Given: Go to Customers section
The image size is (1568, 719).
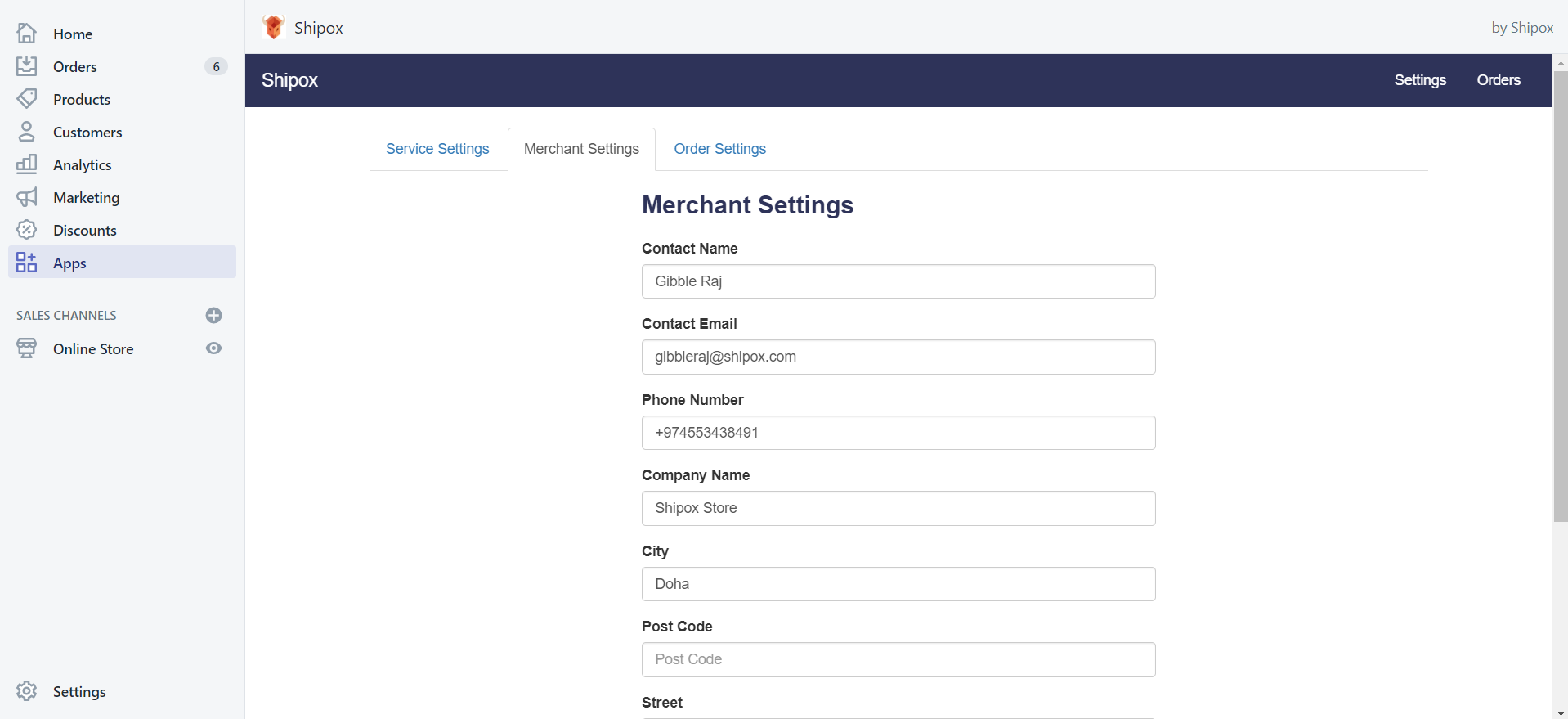Looking at the screenshot, I should click(x=87, y=132).
